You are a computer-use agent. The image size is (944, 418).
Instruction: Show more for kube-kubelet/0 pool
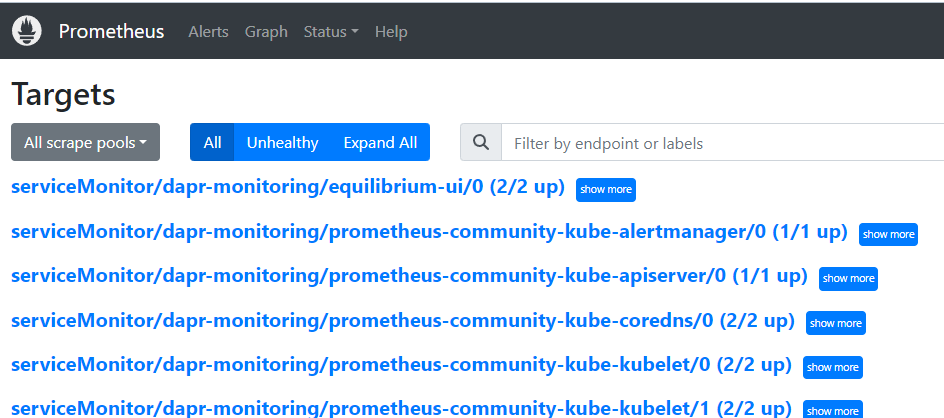click(x=833, y=367)
